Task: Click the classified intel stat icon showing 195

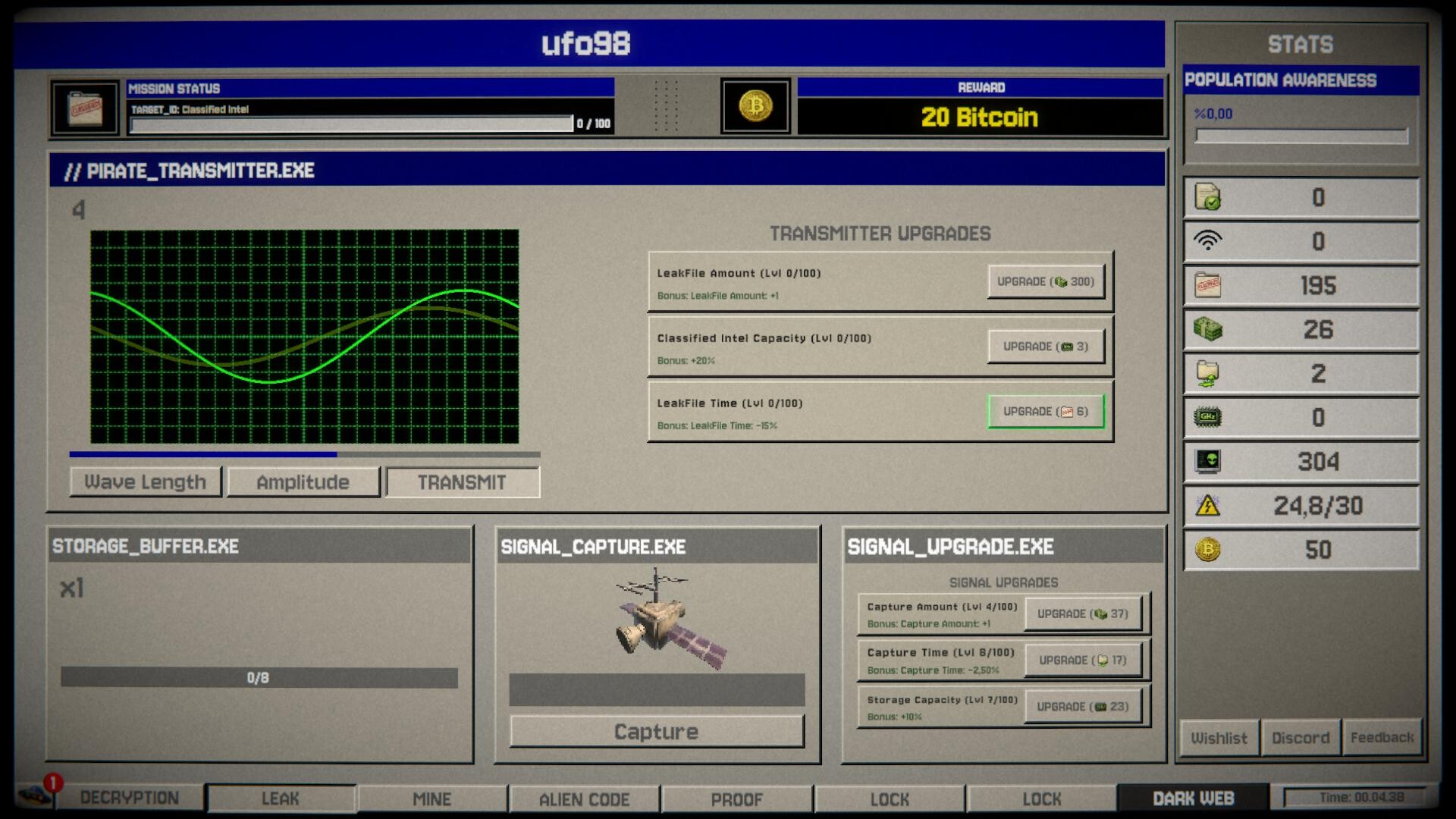Action: (1207, 285)
